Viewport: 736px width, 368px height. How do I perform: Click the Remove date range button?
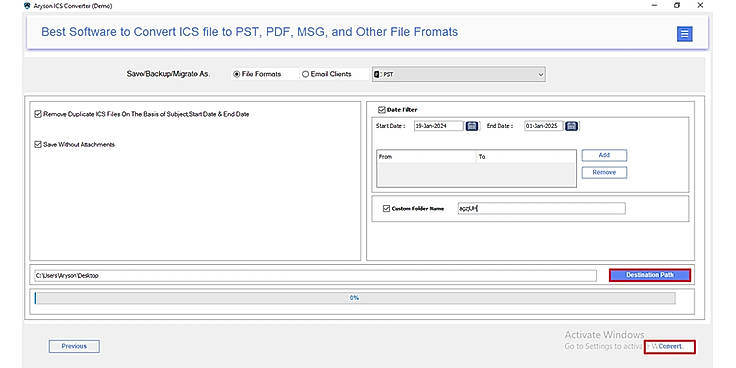pyautogui.click(x=604, y=172)
